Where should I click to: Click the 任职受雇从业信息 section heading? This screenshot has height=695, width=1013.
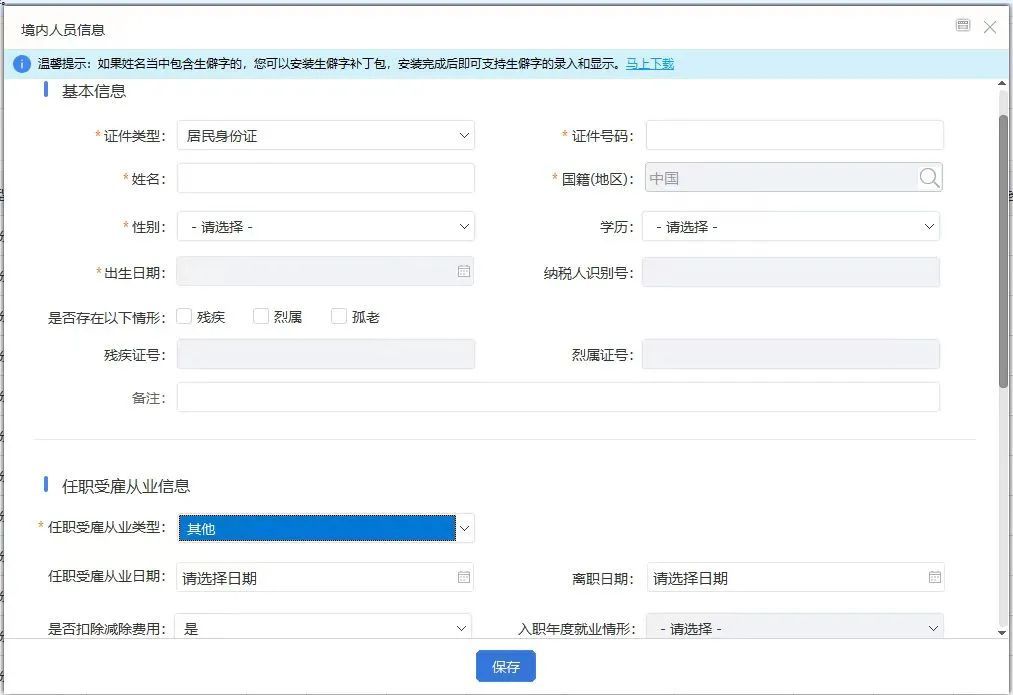126,486
